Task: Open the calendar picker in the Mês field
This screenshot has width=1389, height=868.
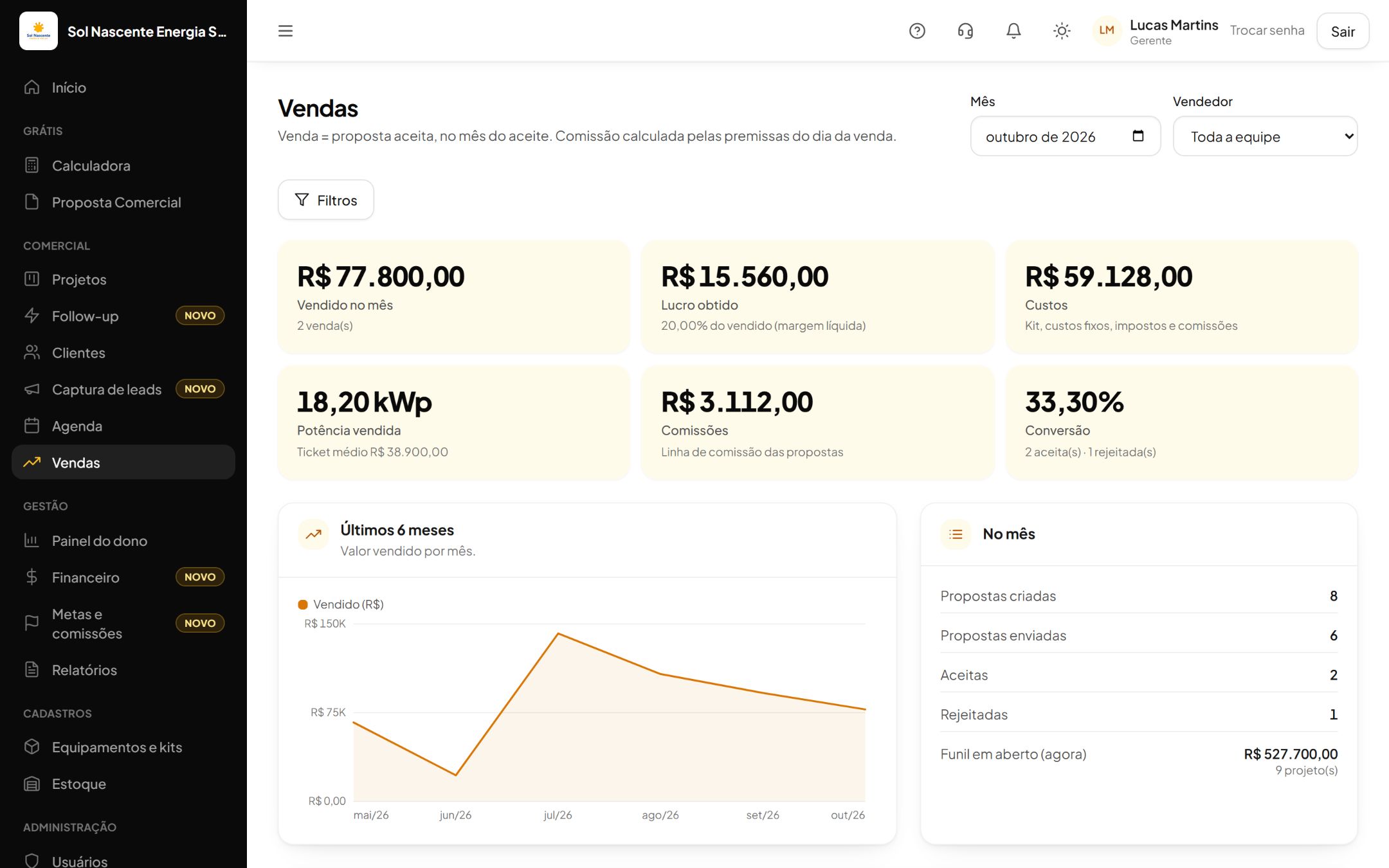Action: (1138, 136)
